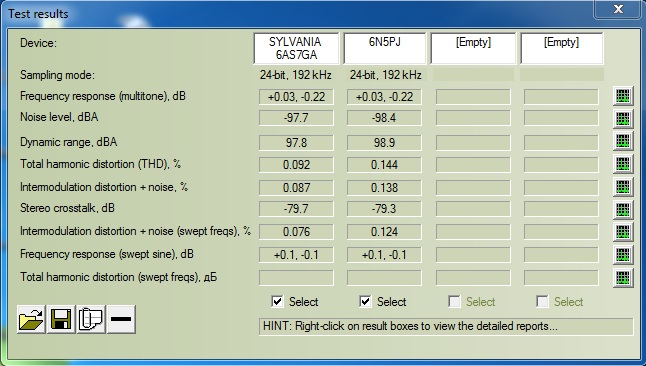
Task: Open graph for Stereo crosstalk row
Action: click(x=623, y=209)
